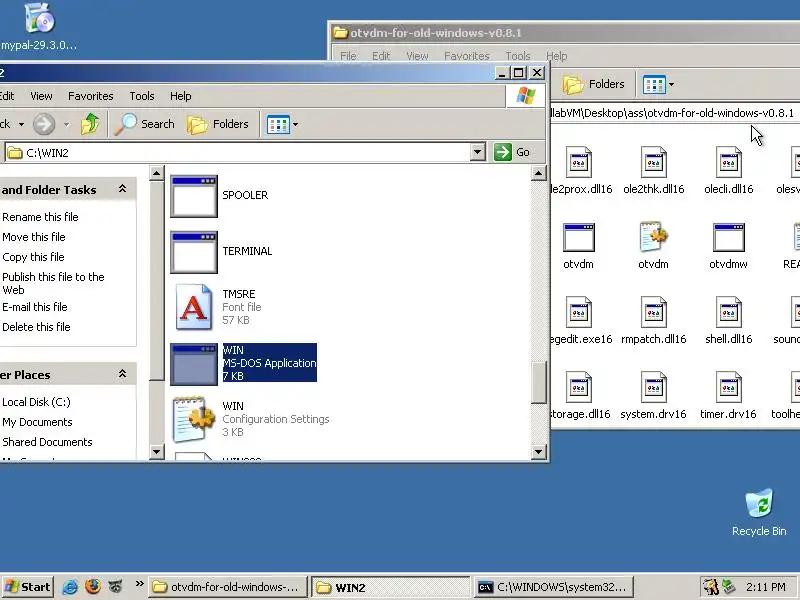
Task: Click Copy this file link
Action: (33, 257)
